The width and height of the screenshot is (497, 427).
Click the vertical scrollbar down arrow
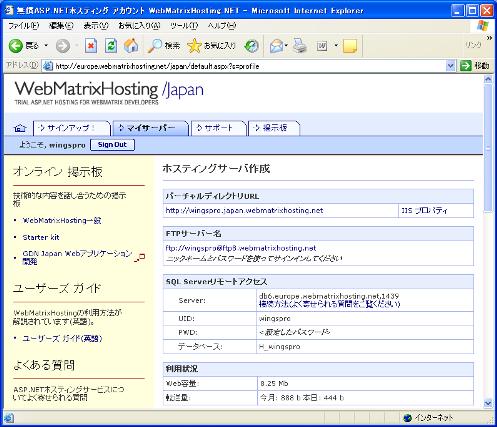pos(488,403)
